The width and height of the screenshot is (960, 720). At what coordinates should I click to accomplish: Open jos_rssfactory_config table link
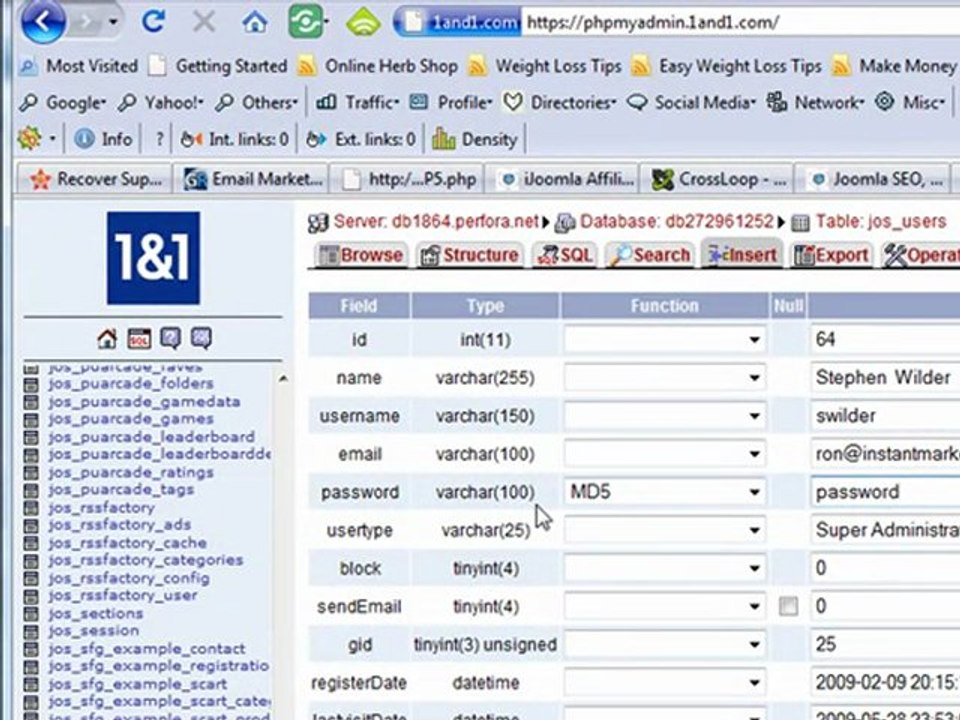(129, 579)
